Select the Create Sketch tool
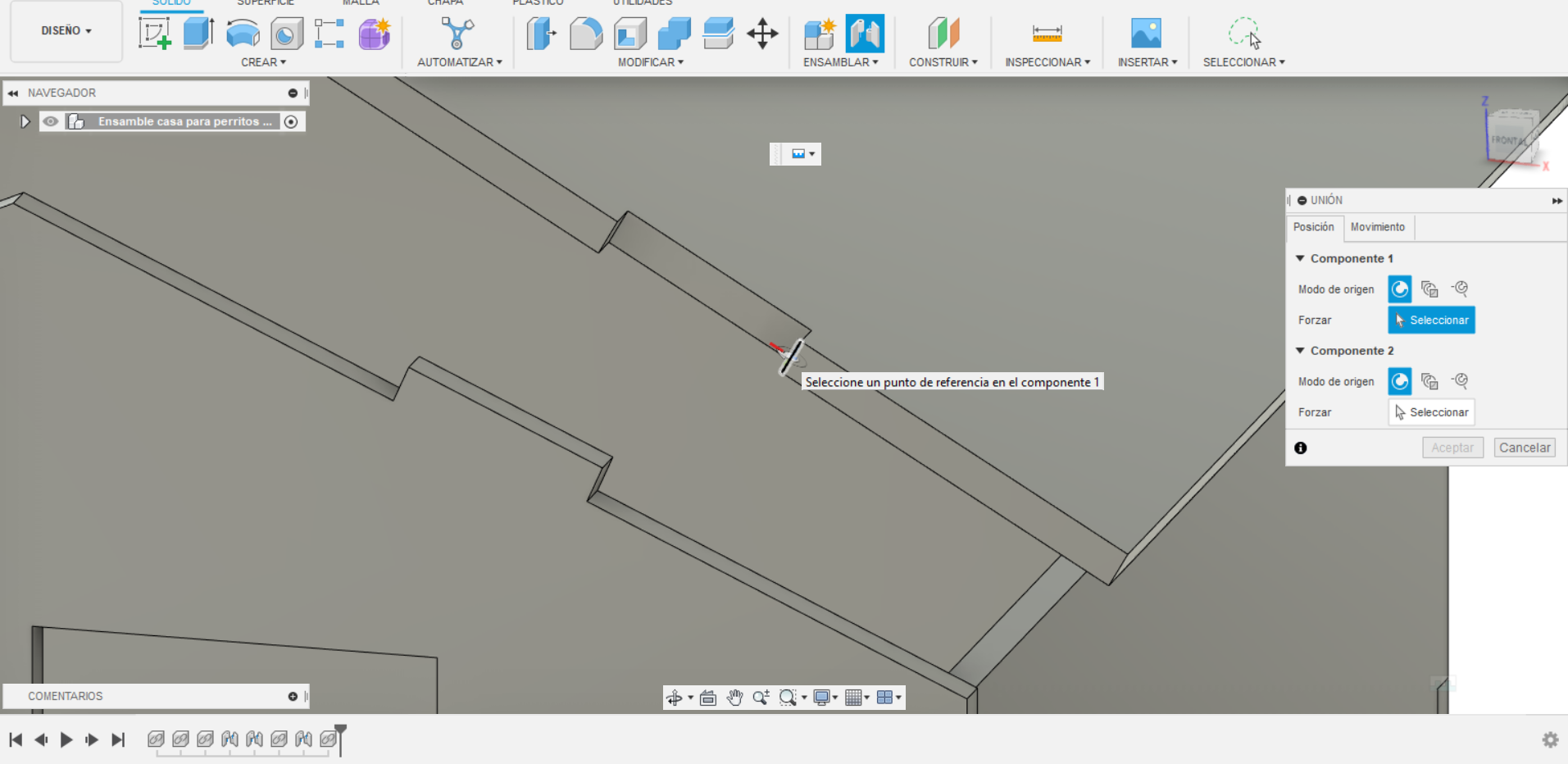 coord(155,34)
